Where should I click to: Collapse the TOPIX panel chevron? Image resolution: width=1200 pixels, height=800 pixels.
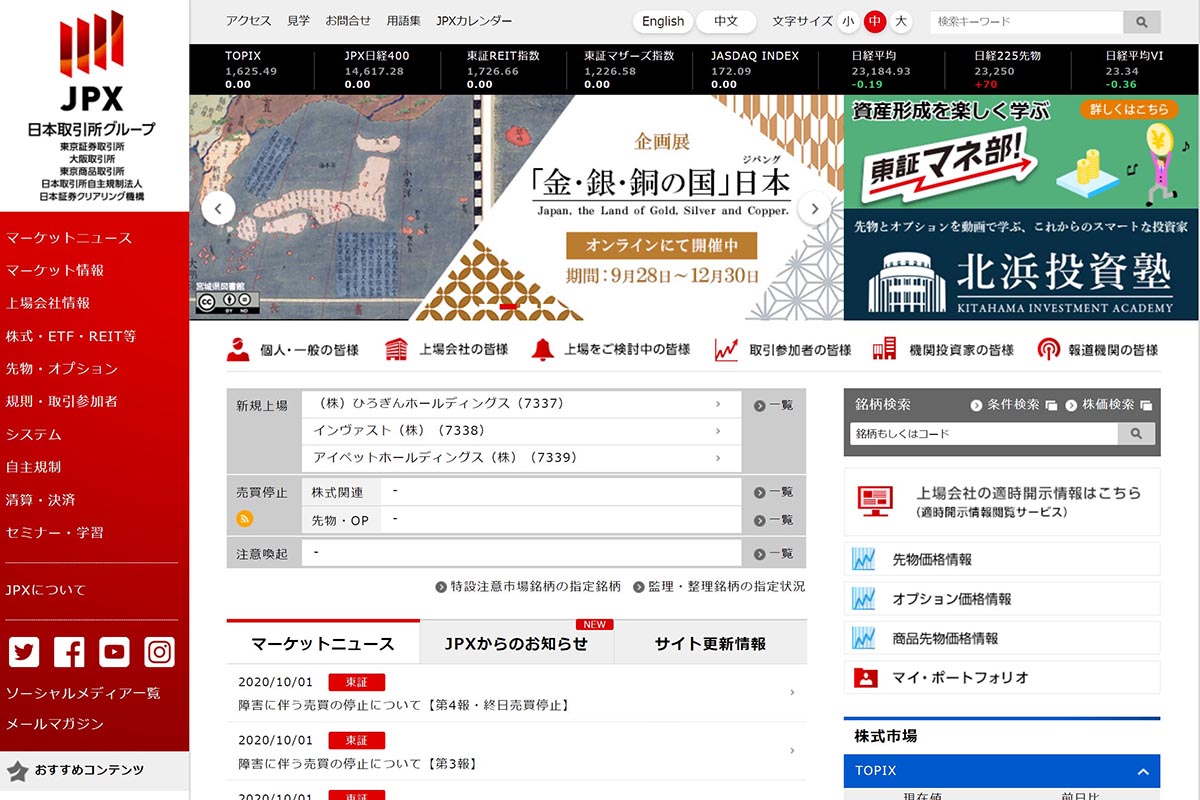tap(1141, 771)
